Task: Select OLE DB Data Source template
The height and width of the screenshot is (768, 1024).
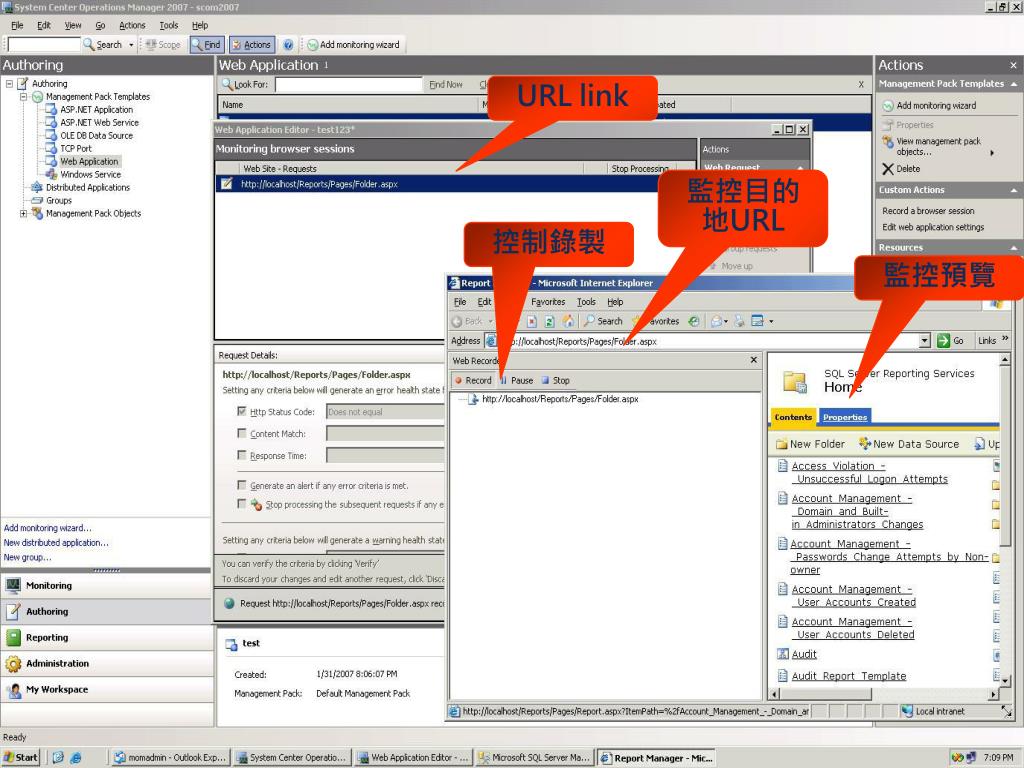Action: pos(96,136)
